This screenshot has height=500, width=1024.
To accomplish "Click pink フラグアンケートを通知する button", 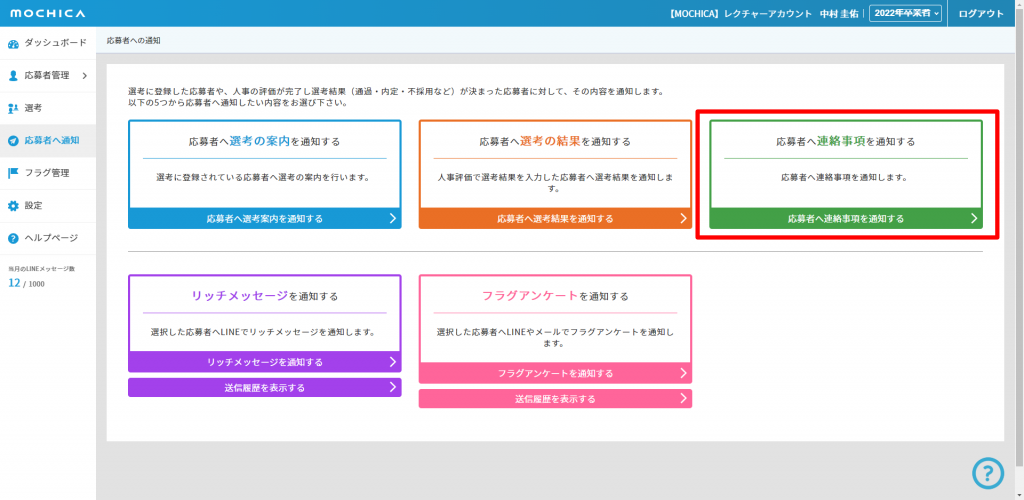I will point(554,373).
